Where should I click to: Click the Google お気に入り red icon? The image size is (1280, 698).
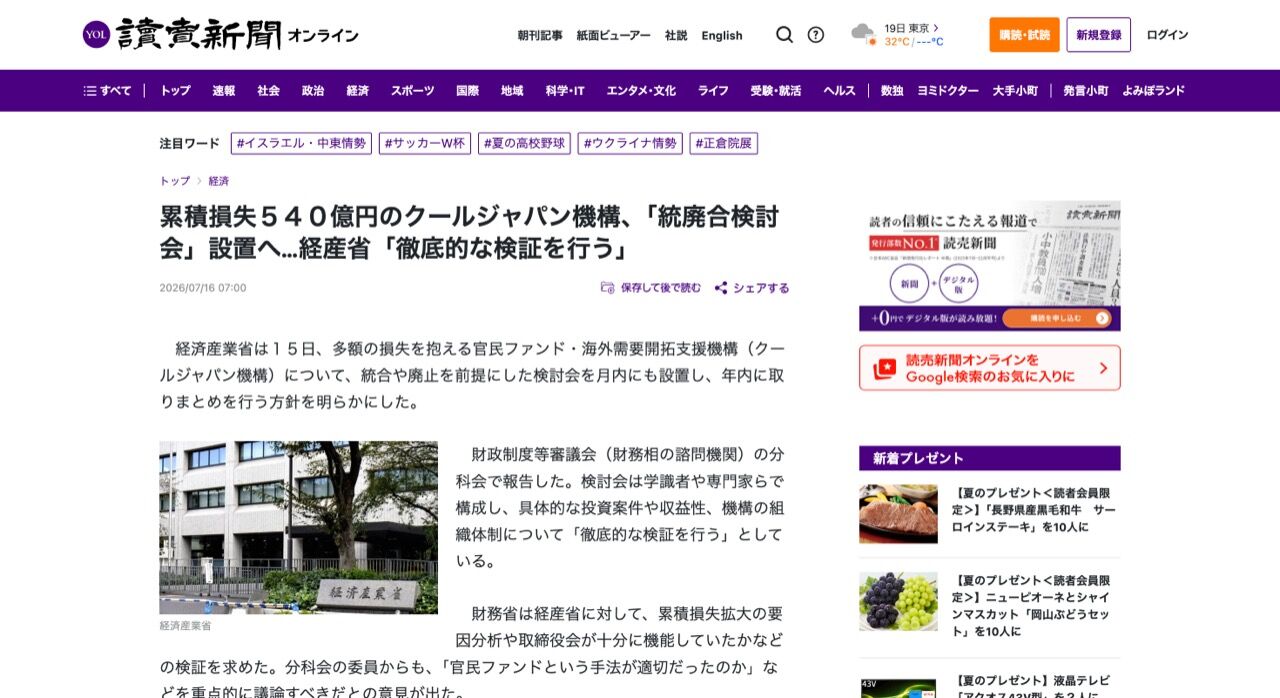click(885, 369)
